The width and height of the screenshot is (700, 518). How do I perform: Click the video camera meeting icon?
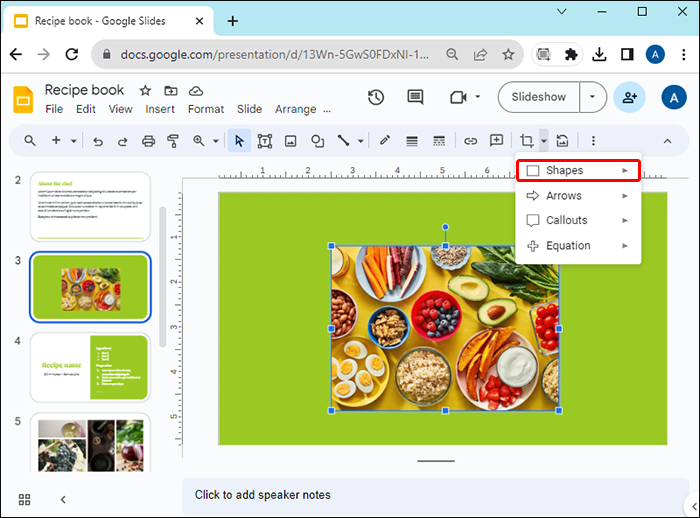tap(458, 97)
